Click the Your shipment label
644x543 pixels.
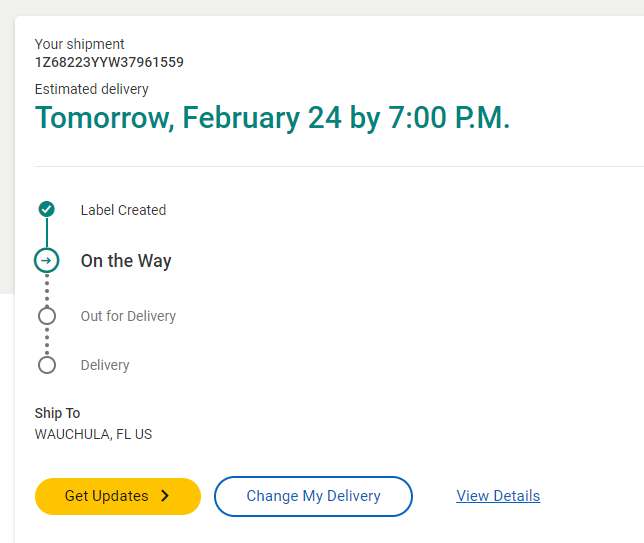pyautogui.click(x=79, y=44)
